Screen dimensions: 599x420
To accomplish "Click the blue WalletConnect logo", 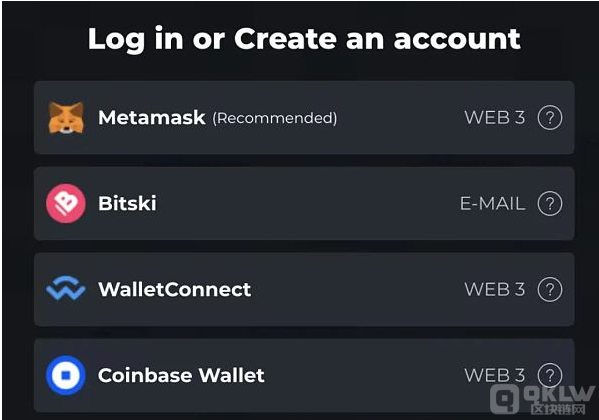I will point(66,288).
